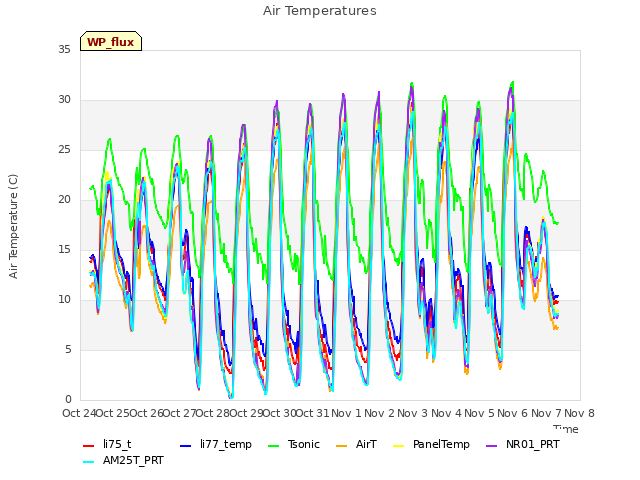This screenshot has height=480, width=640.
Task: Toggle the li77_temp legend entry
Action: [x=216, y=444]
